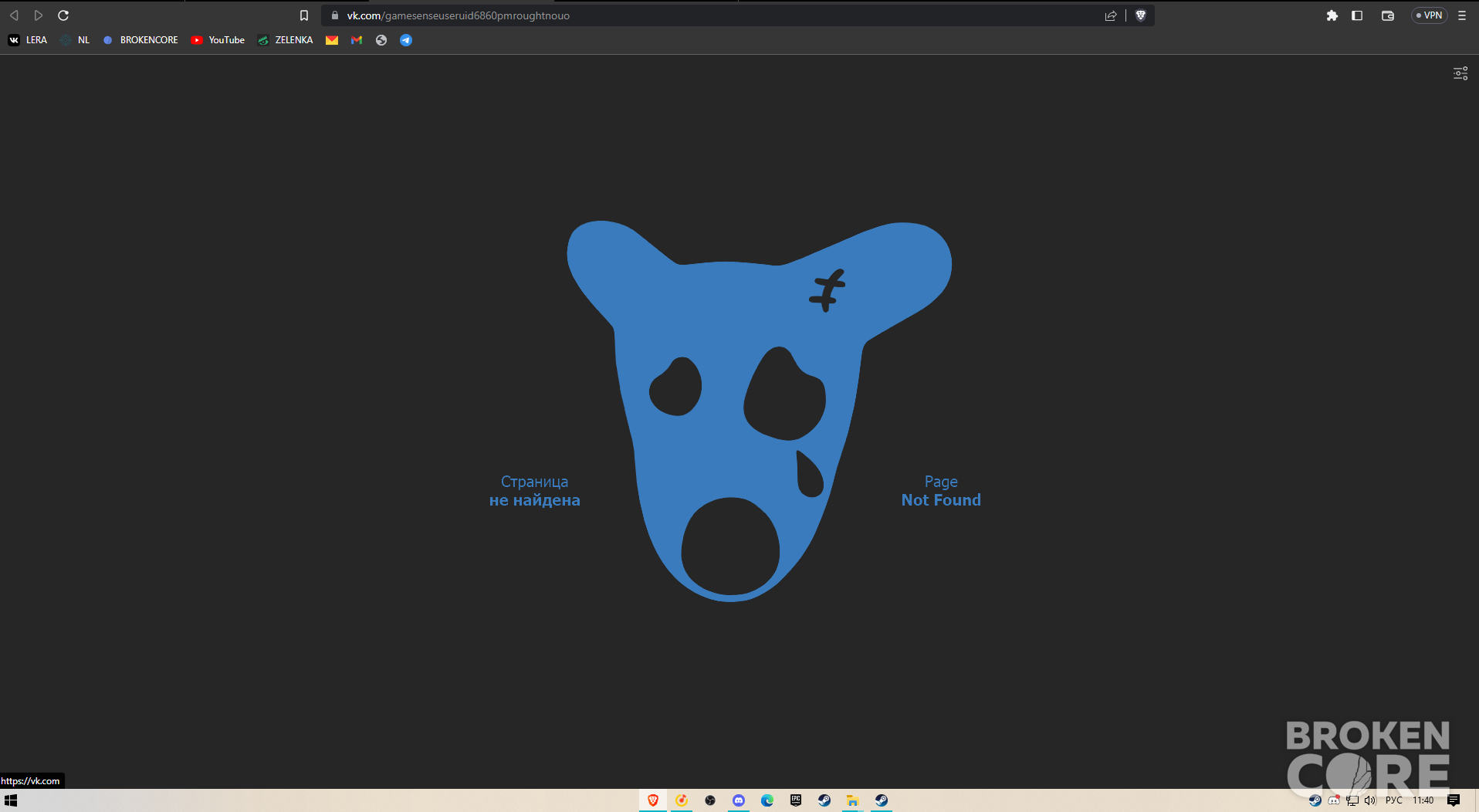Open the NL bookmark
Image resolution: width=1479 pixels, height=812 pixels.
point(75,40)
